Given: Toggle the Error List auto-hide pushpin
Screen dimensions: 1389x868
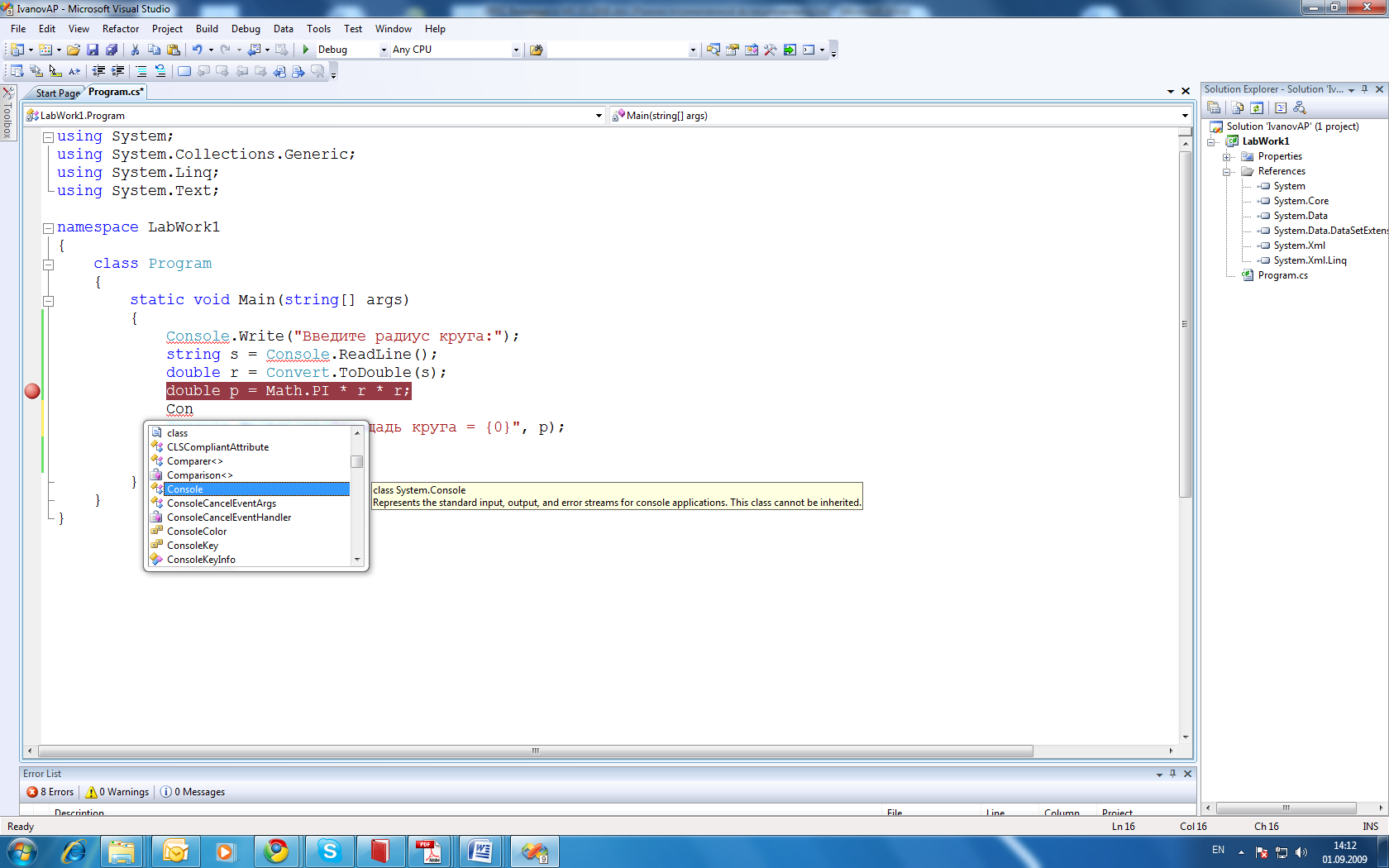Looking at the screenshot, I should [x=1172, y=774].
